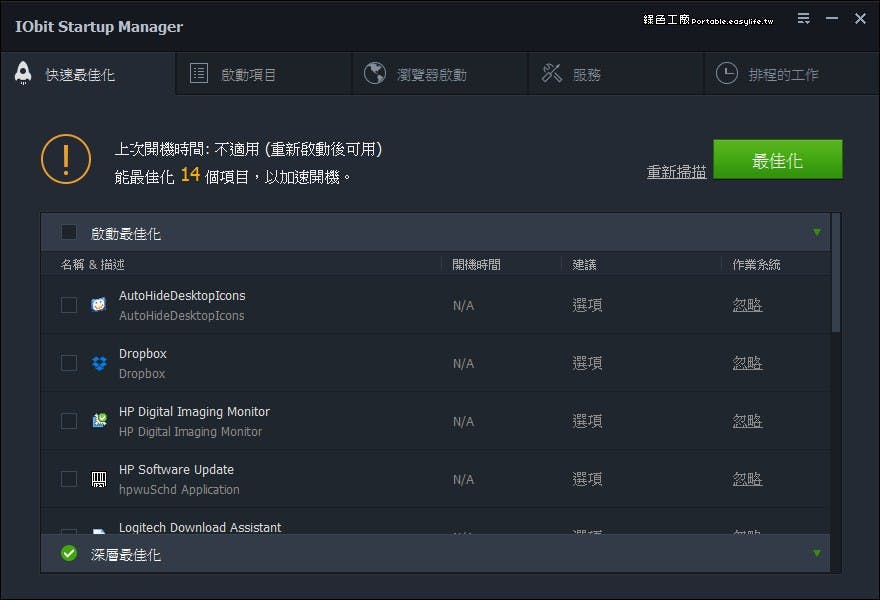Switch to the 排程的工作 tab
This screenshot has width=880, height=600.
click(791, 74)
